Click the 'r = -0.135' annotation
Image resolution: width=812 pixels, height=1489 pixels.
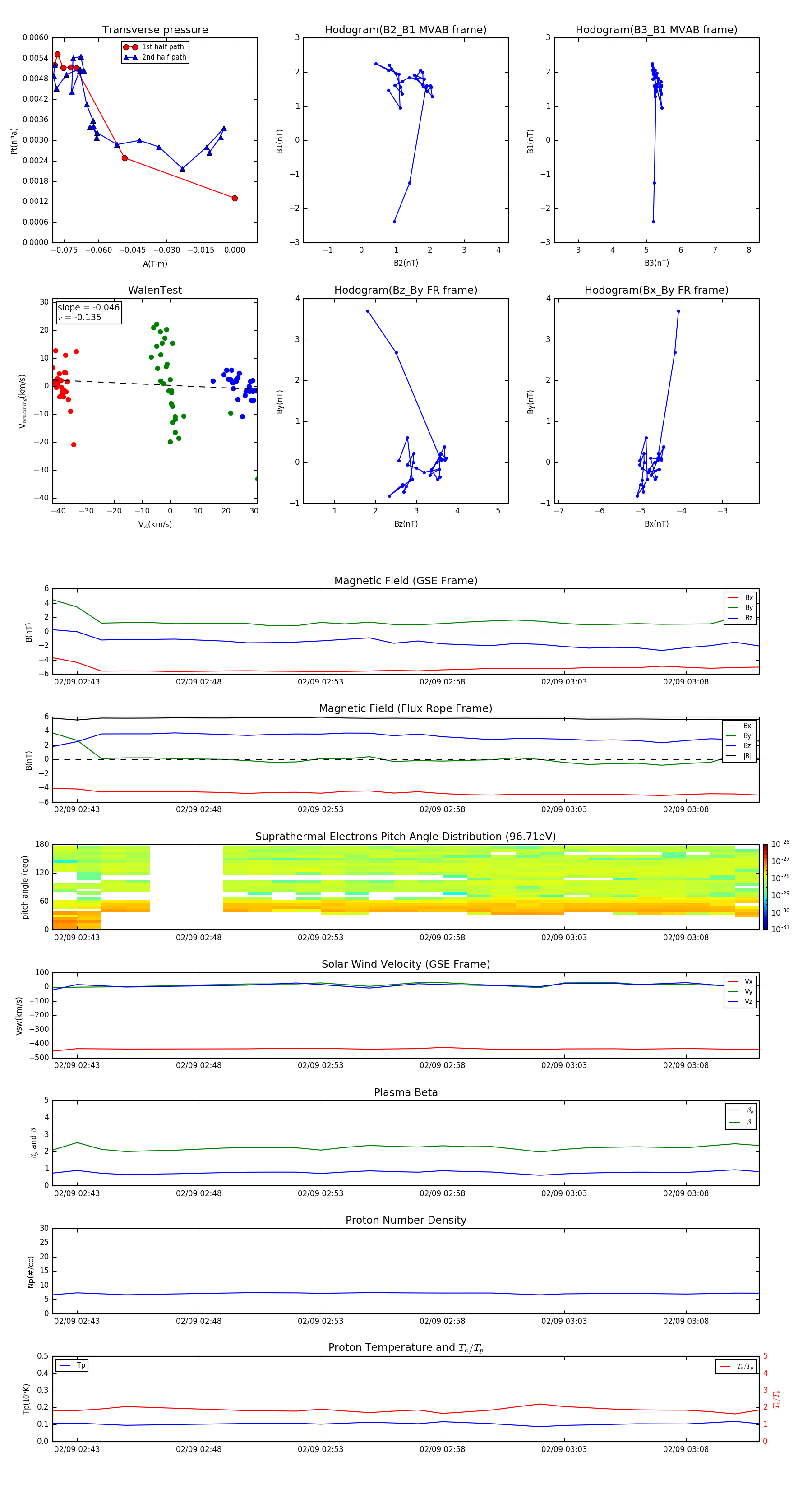click(x=80, y=317)
